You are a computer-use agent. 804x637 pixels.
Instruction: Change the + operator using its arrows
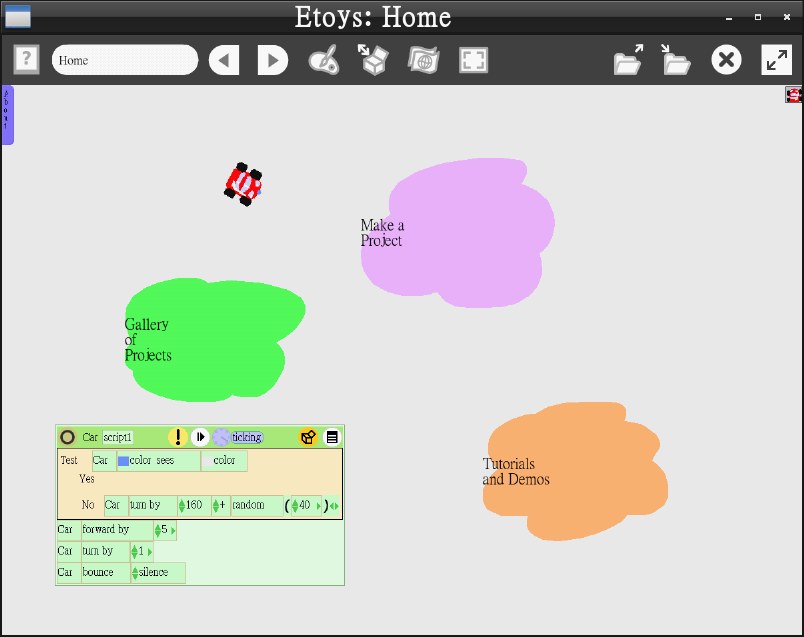tap(216, 506)
